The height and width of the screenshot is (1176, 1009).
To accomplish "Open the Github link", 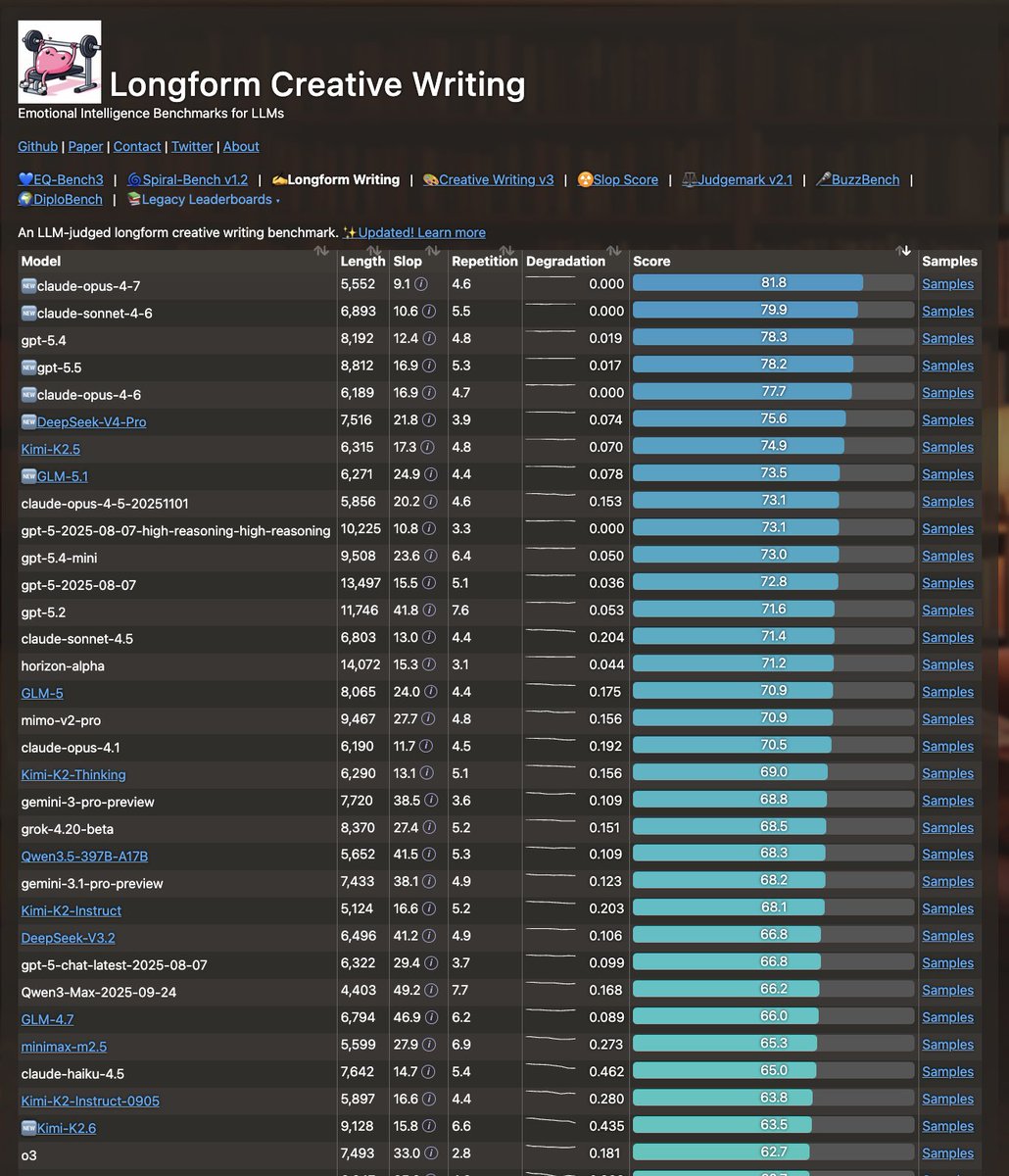I will pyautogui.click(x=38, y=147).
